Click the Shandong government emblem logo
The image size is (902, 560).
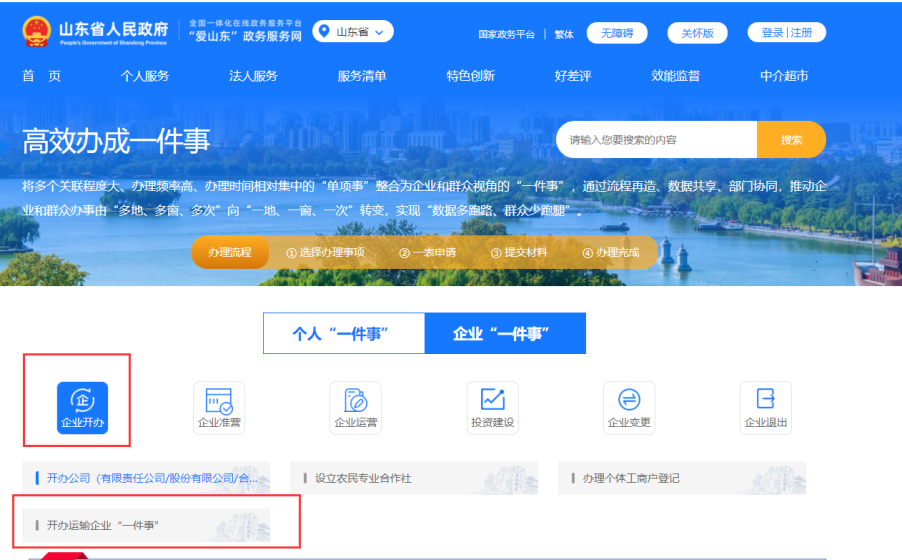point(37,32)
